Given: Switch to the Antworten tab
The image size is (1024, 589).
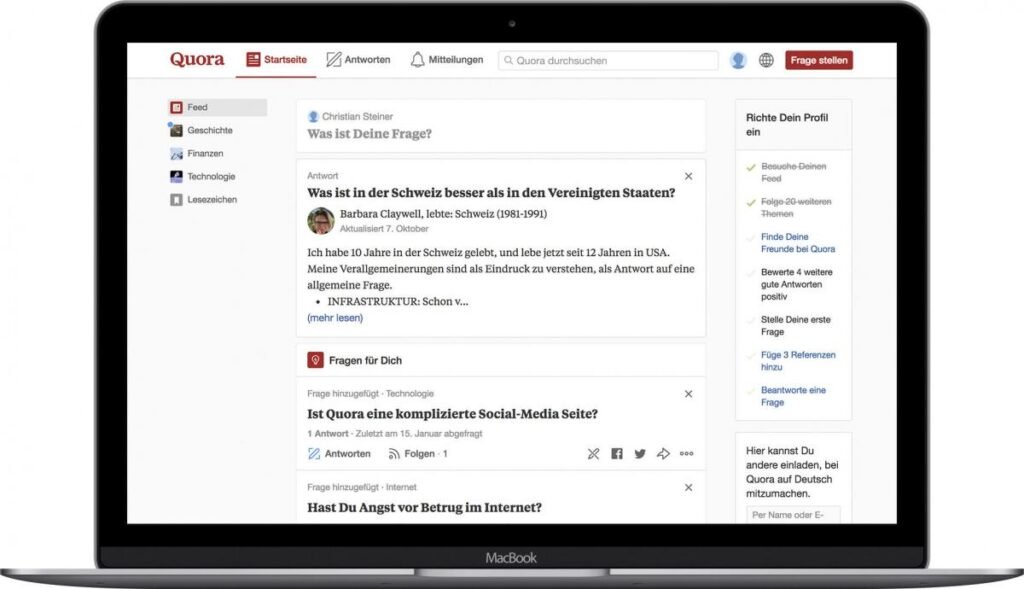Looking at the screenshot, I should [x=358, y=60].
